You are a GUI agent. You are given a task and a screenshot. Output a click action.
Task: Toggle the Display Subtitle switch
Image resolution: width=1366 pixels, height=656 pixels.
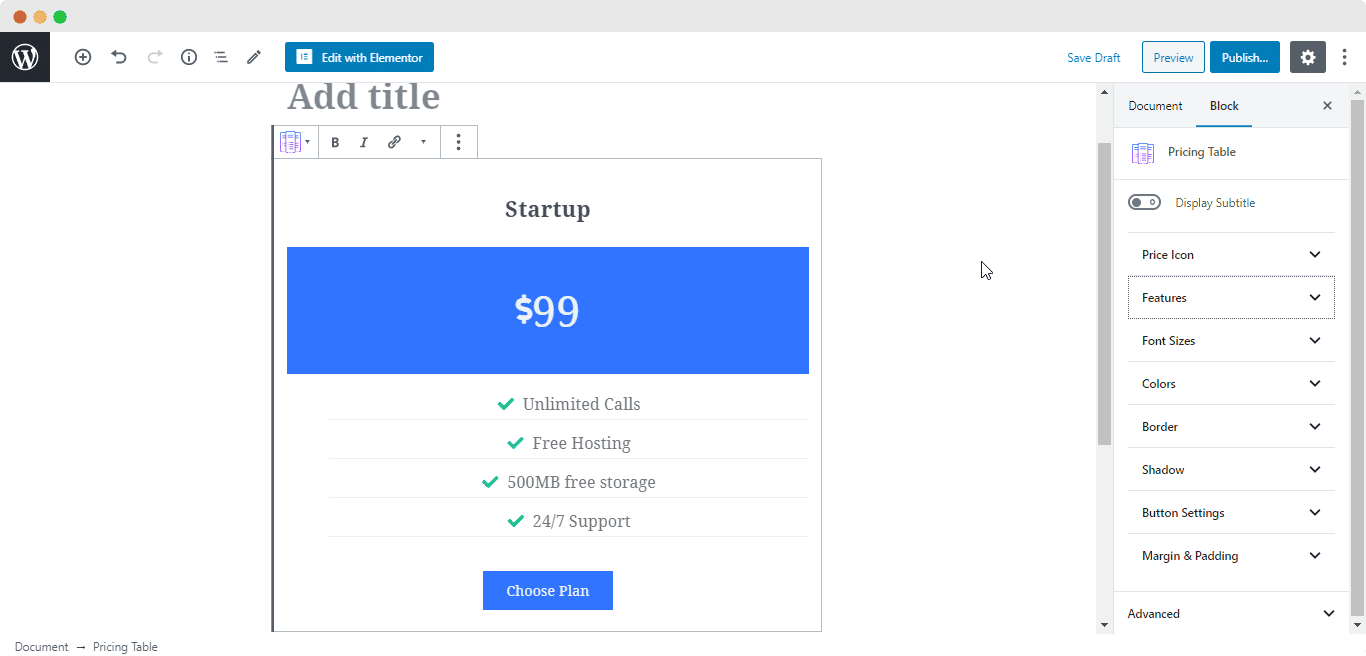(x=1144, y=202)
